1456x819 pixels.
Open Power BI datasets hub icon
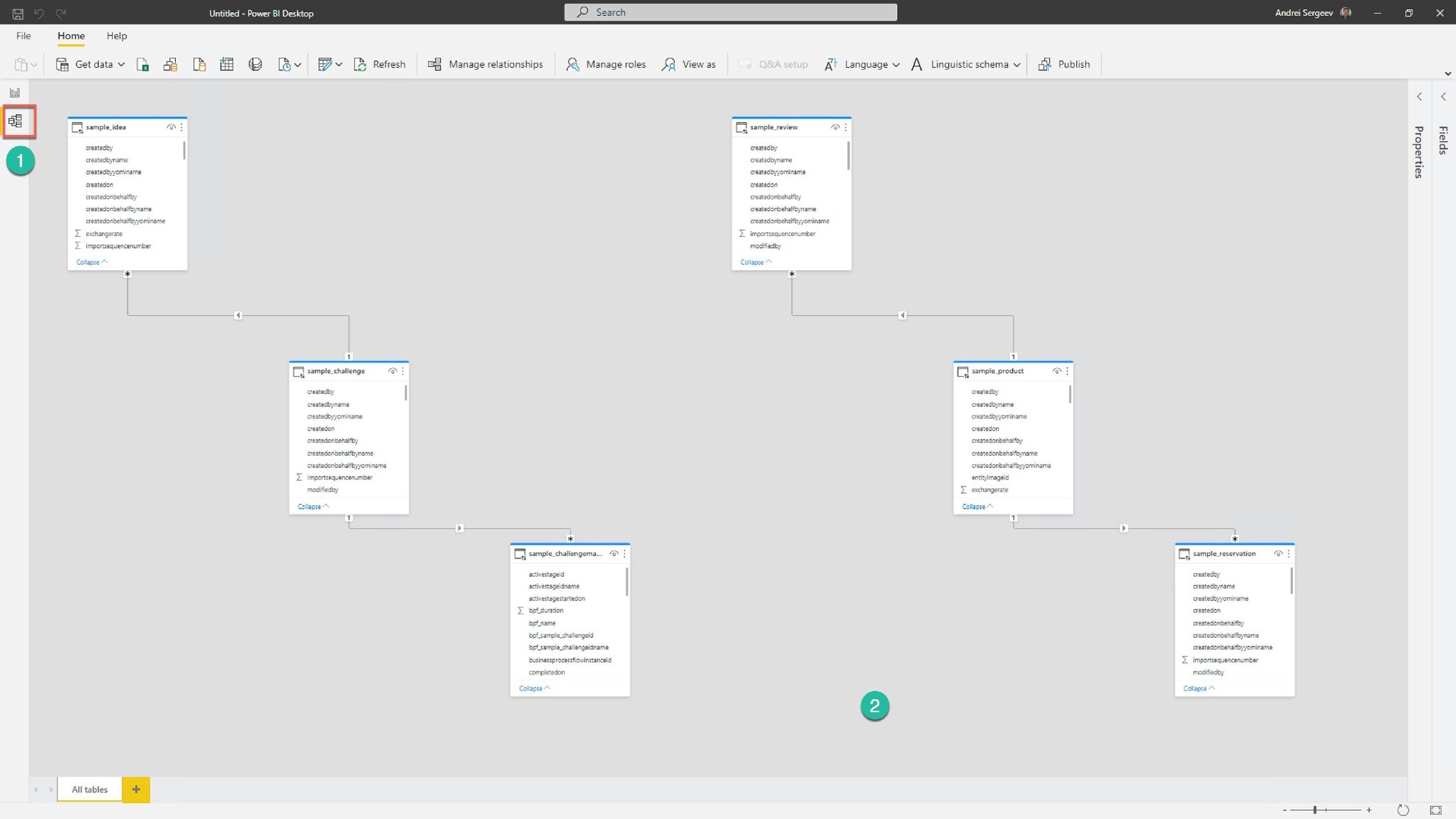[x=170, y=64]
